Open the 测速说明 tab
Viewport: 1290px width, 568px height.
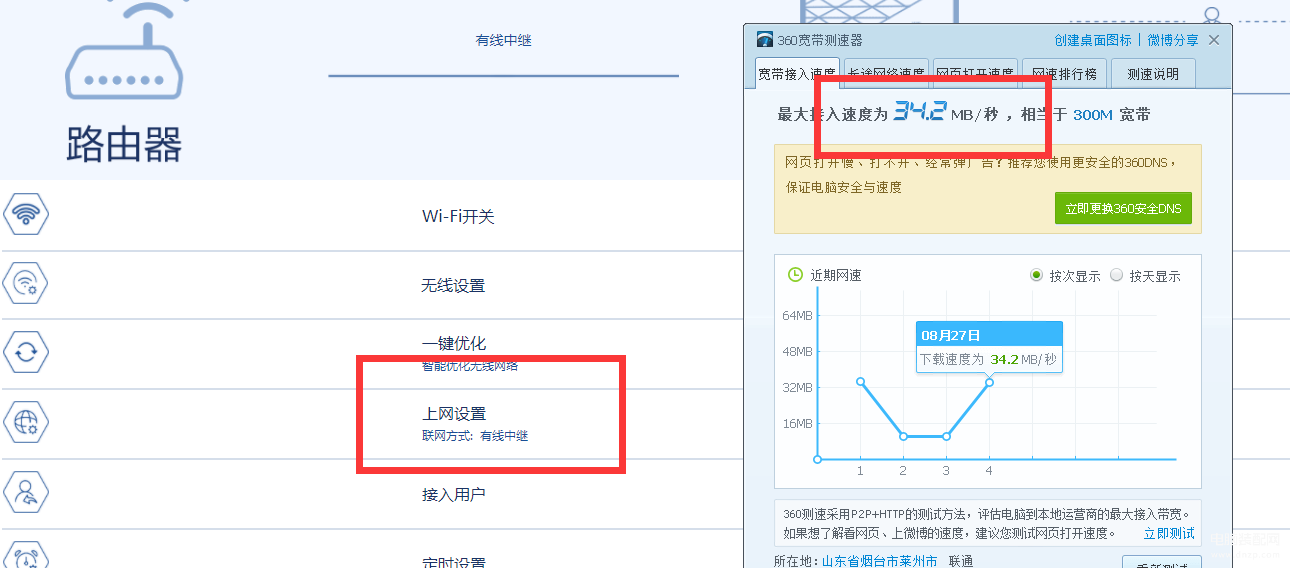coord(1153,73)
